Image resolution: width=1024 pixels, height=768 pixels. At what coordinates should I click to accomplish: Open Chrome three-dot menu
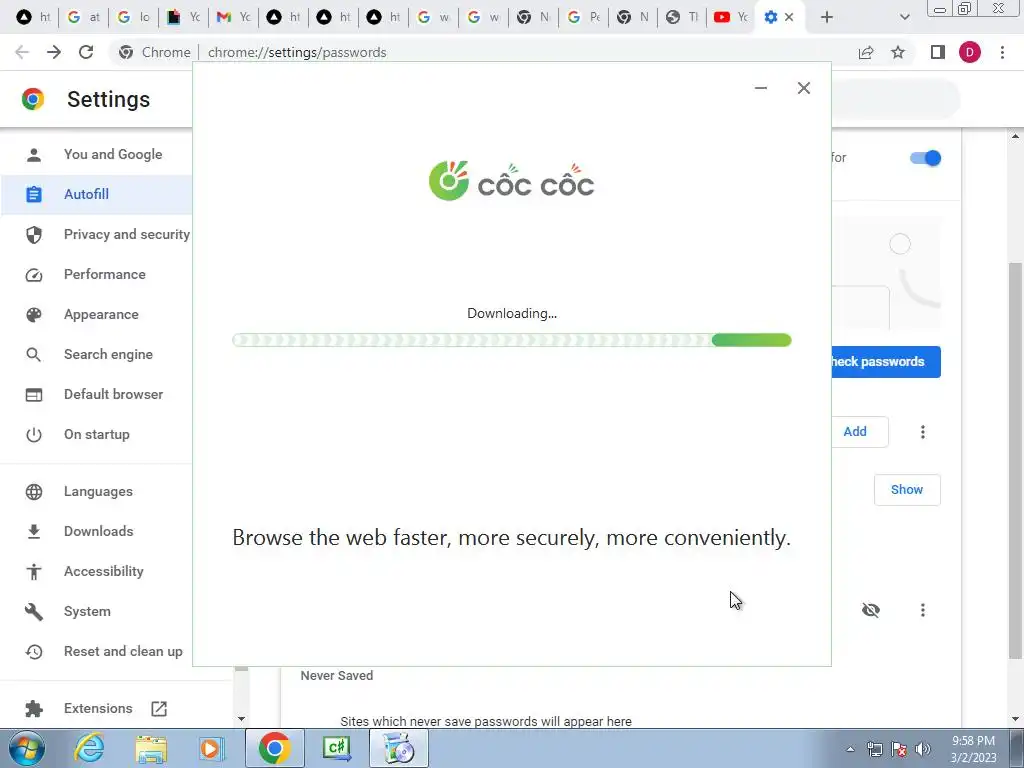point(1002,52)
